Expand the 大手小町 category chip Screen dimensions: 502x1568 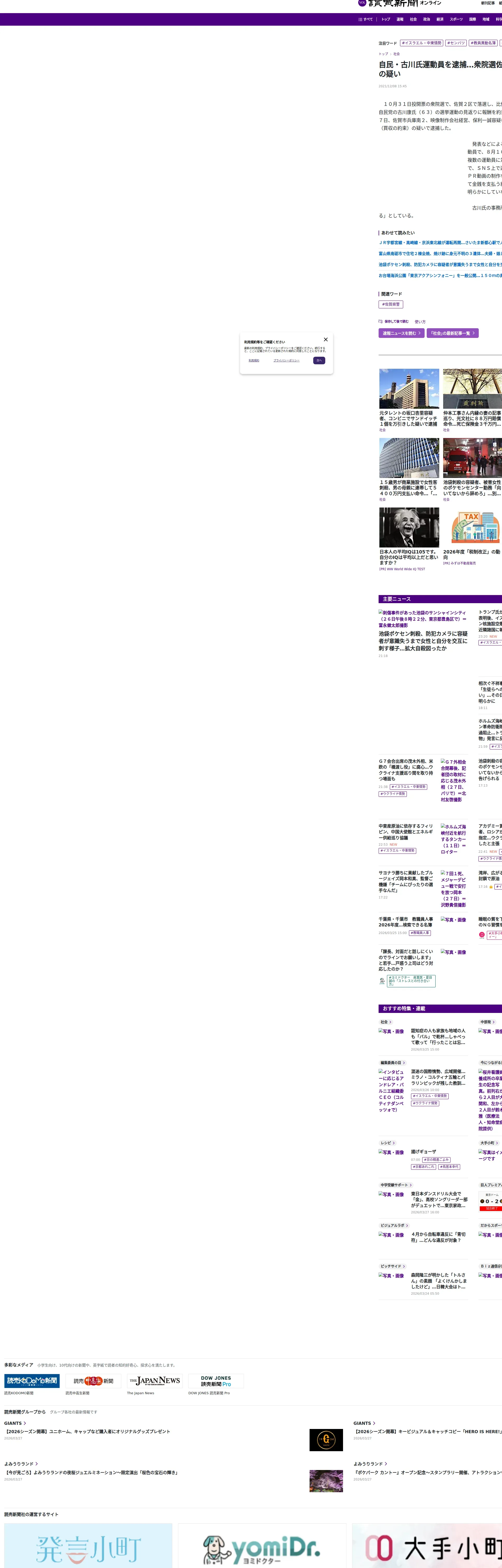489,1143
